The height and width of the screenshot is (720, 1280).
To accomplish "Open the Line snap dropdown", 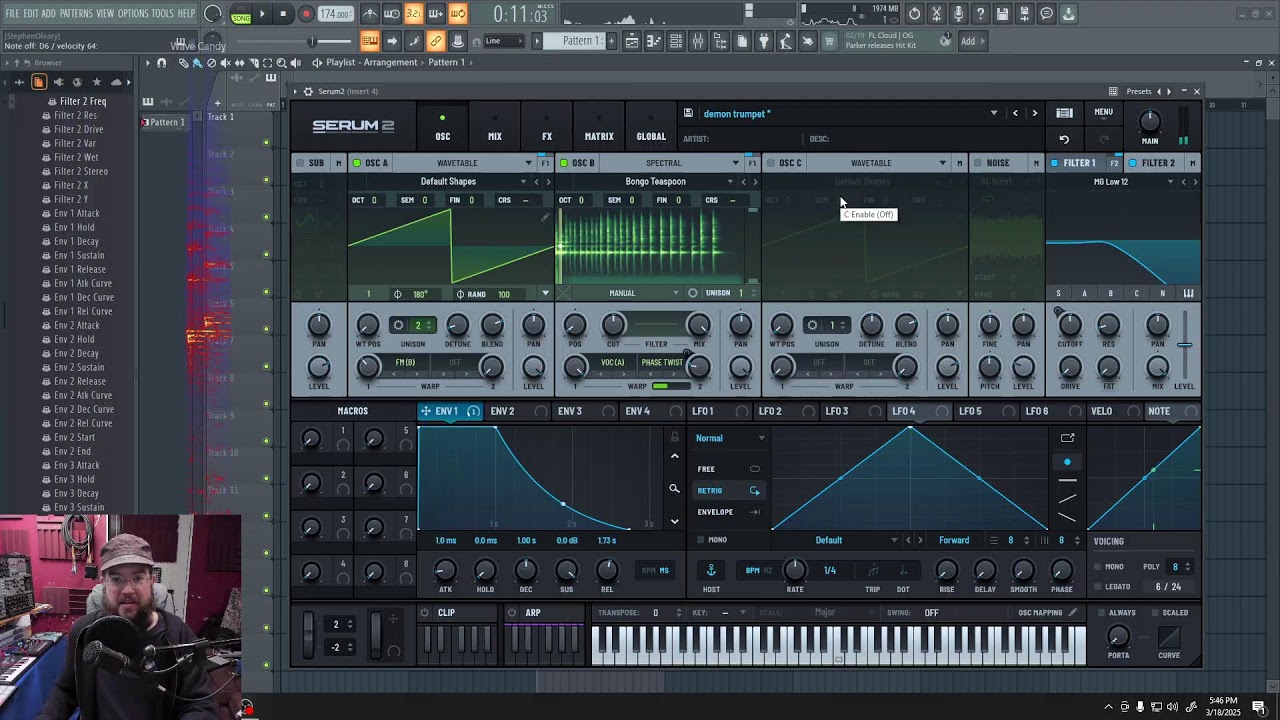I will coord(503,41).
